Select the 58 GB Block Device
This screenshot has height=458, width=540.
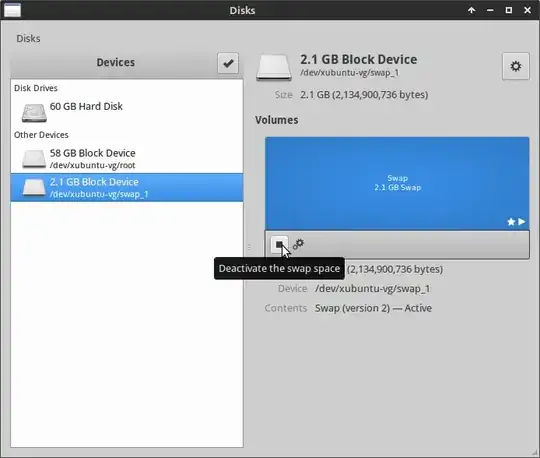pos(127,159)
